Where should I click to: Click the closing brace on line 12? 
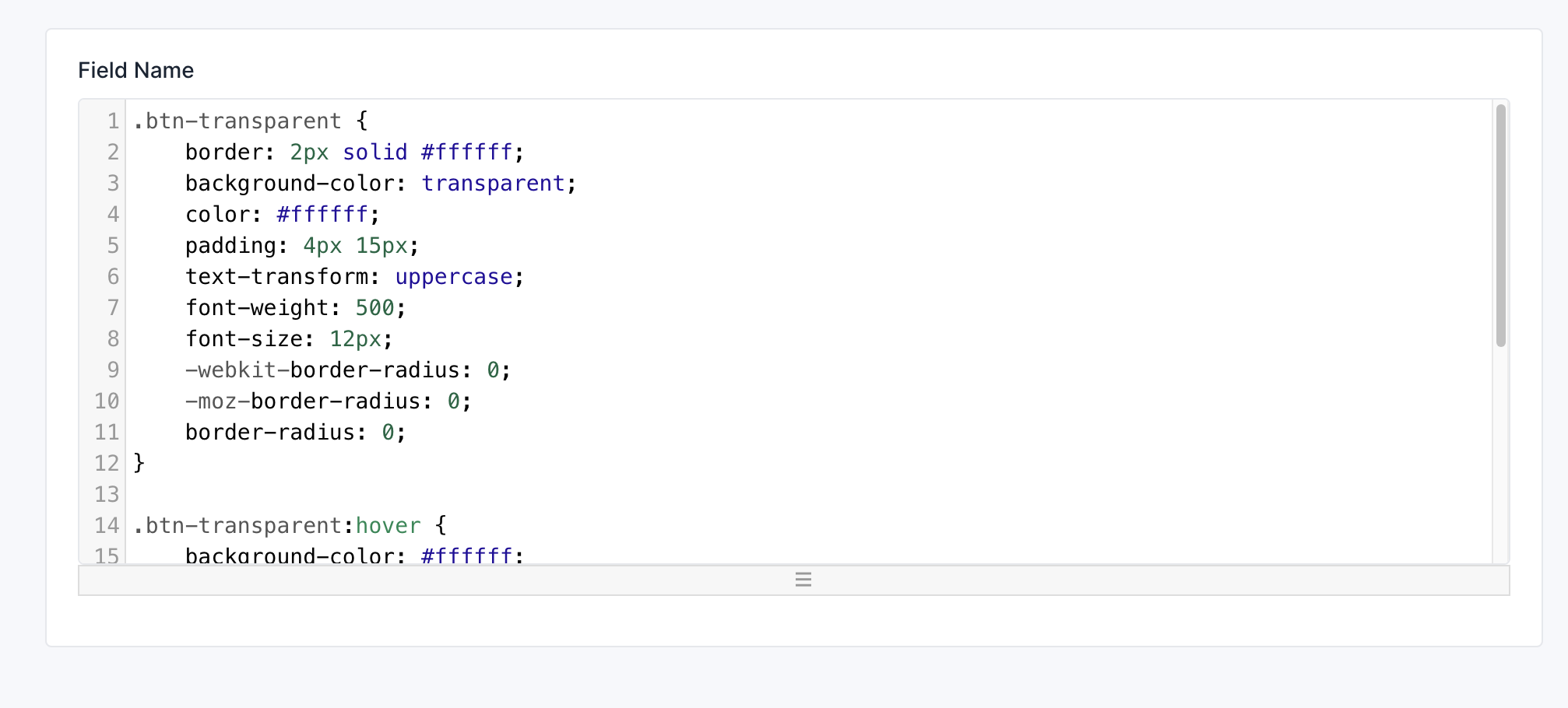(x=139, y=463)
